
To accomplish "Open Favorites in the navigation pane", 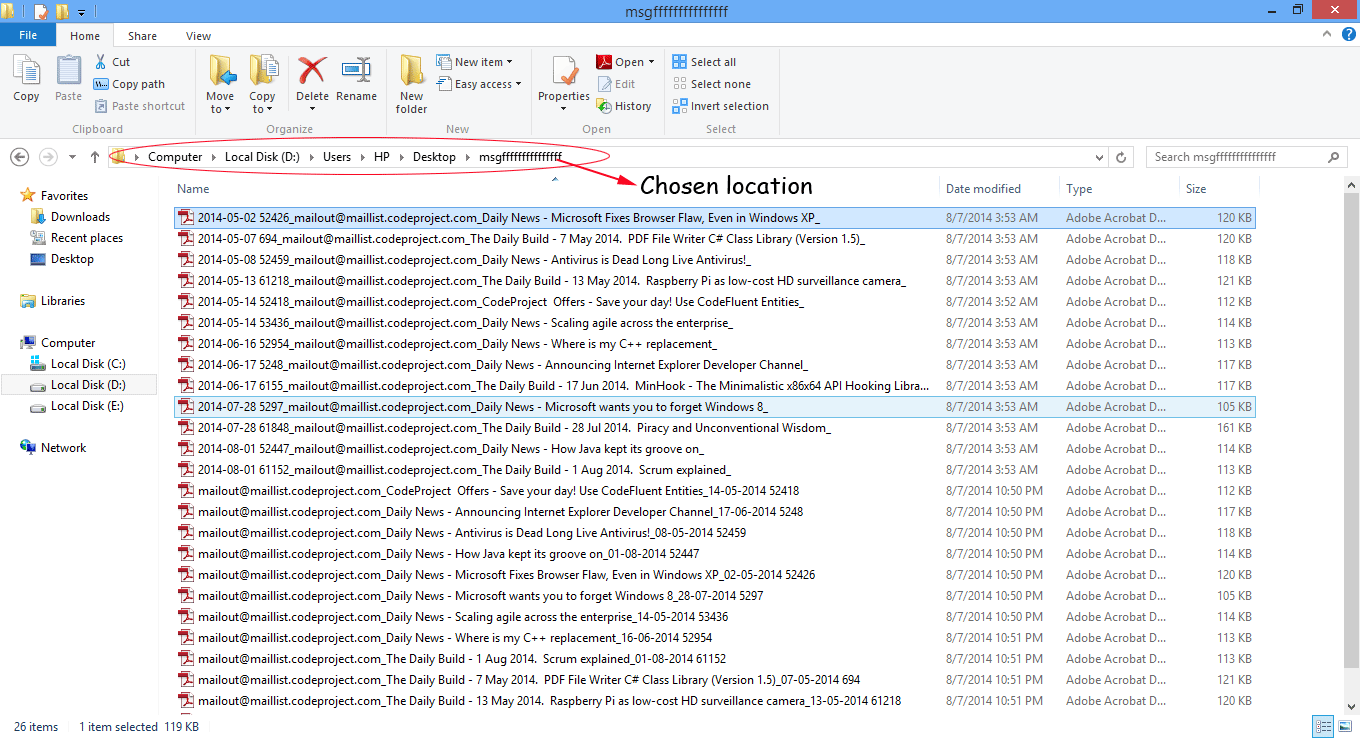I will pyautogui.click(x=64, y=196).
